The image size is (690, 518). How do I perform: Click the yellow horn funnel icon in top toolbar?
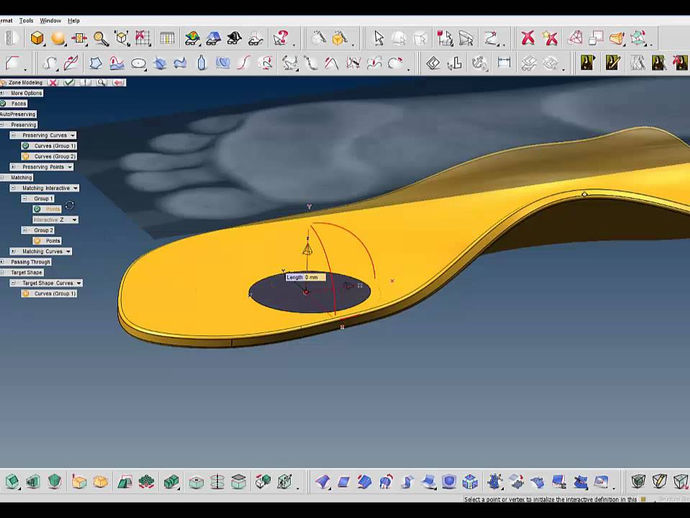[x=617, y=38]
